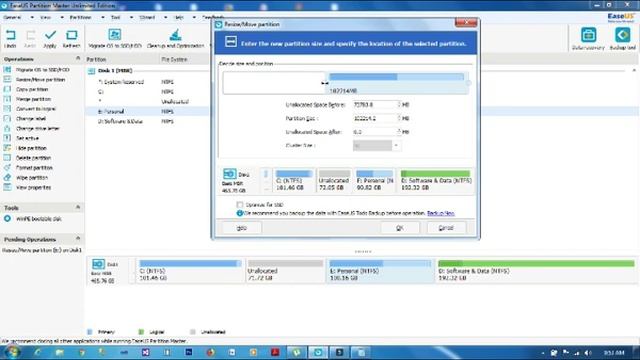Image resolution: width=640 pixels, height=360 pixels.
Task: Click the Unallocated Space Before field
Action: (375, 104)
